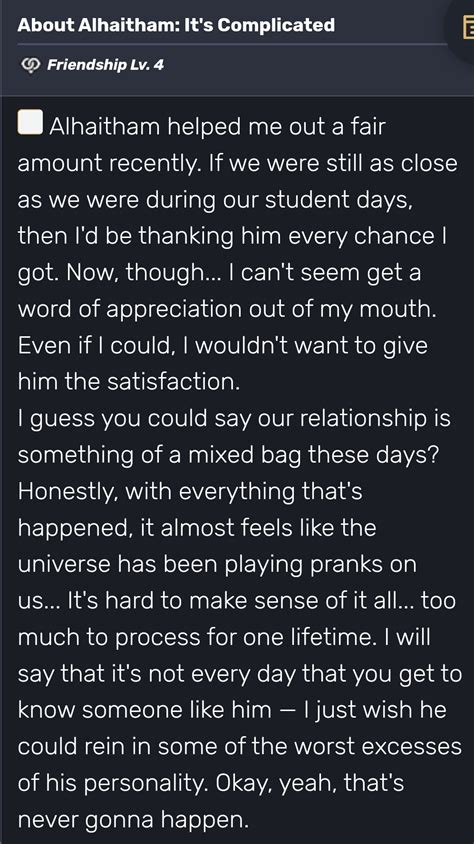The width and height of the screenshot is (474, 844).
Task: Click the gold notes icon at top right
Action: coord(467,27)
